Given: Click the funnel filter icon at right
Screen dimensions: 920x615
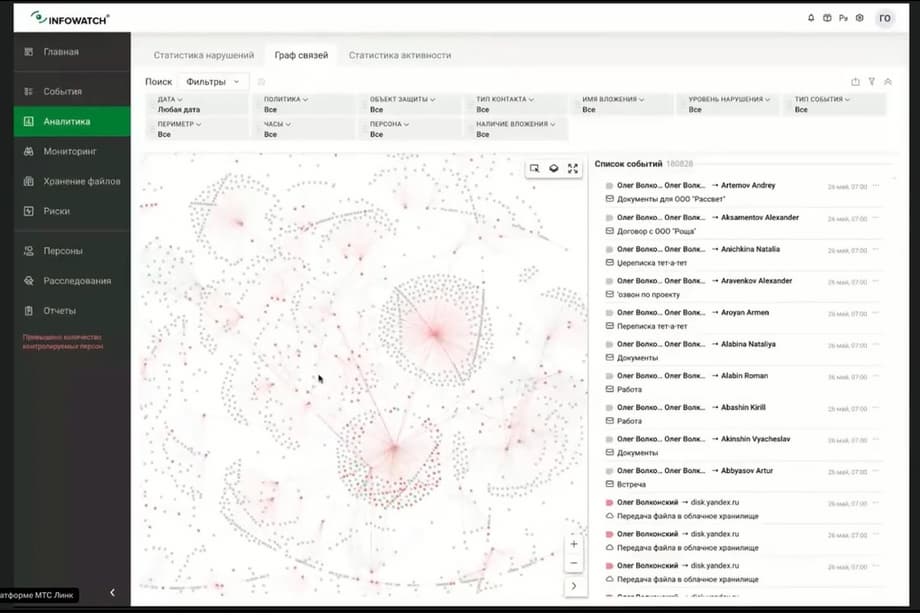Looking at the screenshot, I should pyautogui.click(x=872, y=82).
